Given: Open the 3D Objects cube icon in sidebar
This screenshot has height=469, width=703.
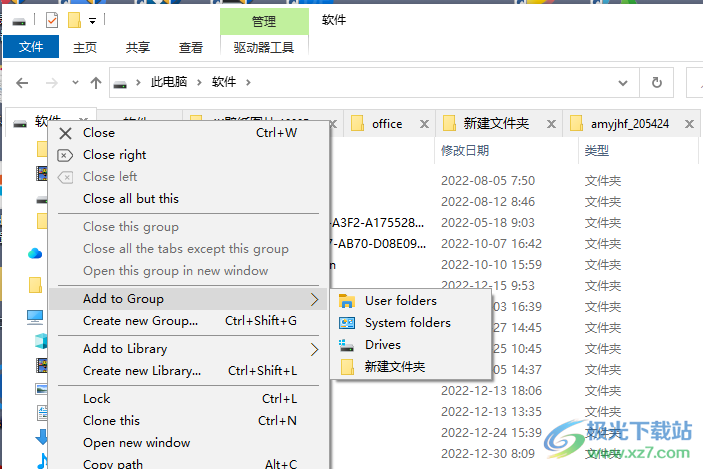Looking at the screenshot, I should coord(41,341).
